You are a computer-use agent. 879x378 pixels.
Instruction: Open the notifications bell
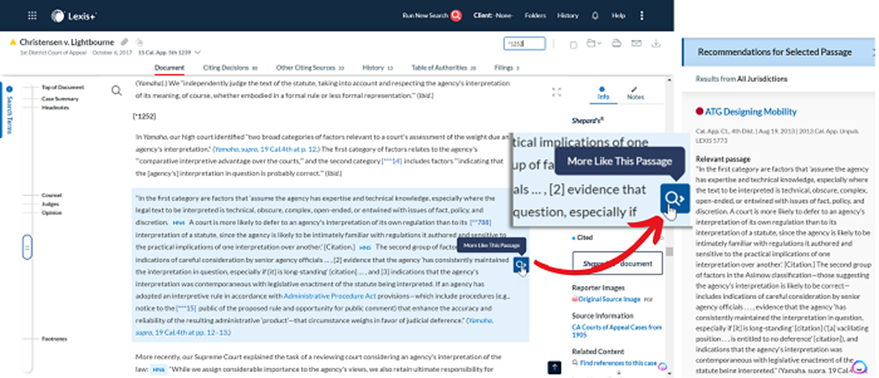595,16
